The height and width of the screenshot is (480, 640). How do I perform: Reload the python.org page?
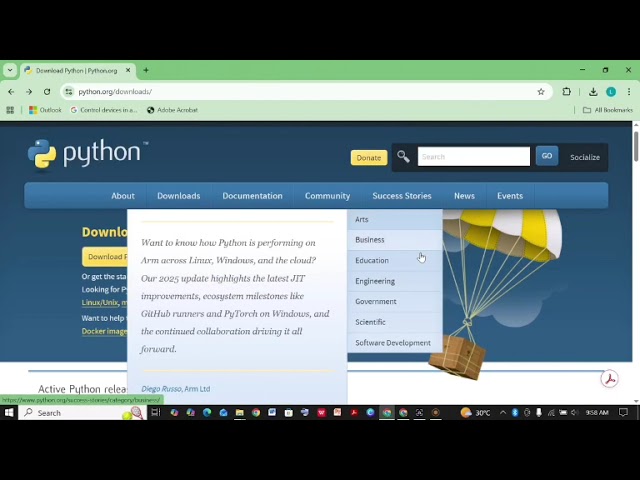pos(47,92)
